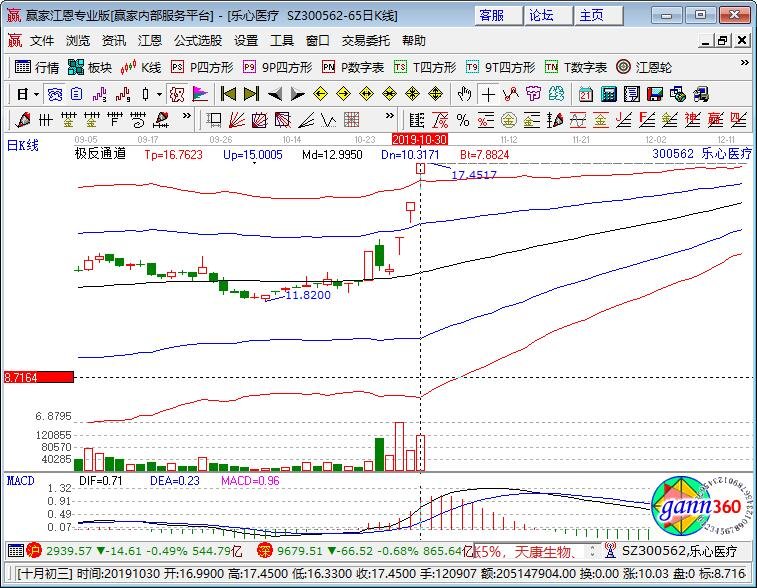Click the 客服 button in title bar
757x588 pixels.
click(x=499, y=15)
